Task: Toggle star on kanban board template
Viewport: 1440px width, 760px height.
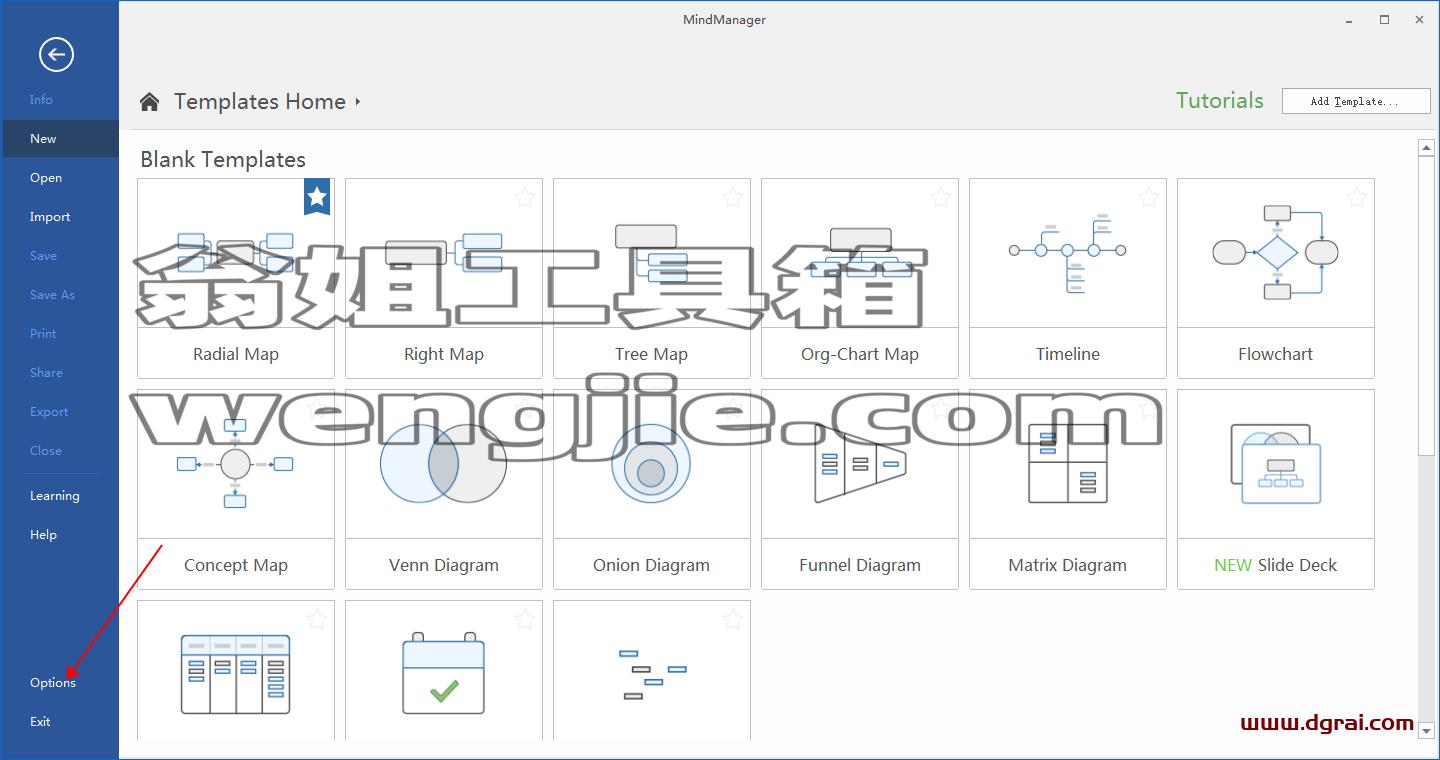Action: 317,619
